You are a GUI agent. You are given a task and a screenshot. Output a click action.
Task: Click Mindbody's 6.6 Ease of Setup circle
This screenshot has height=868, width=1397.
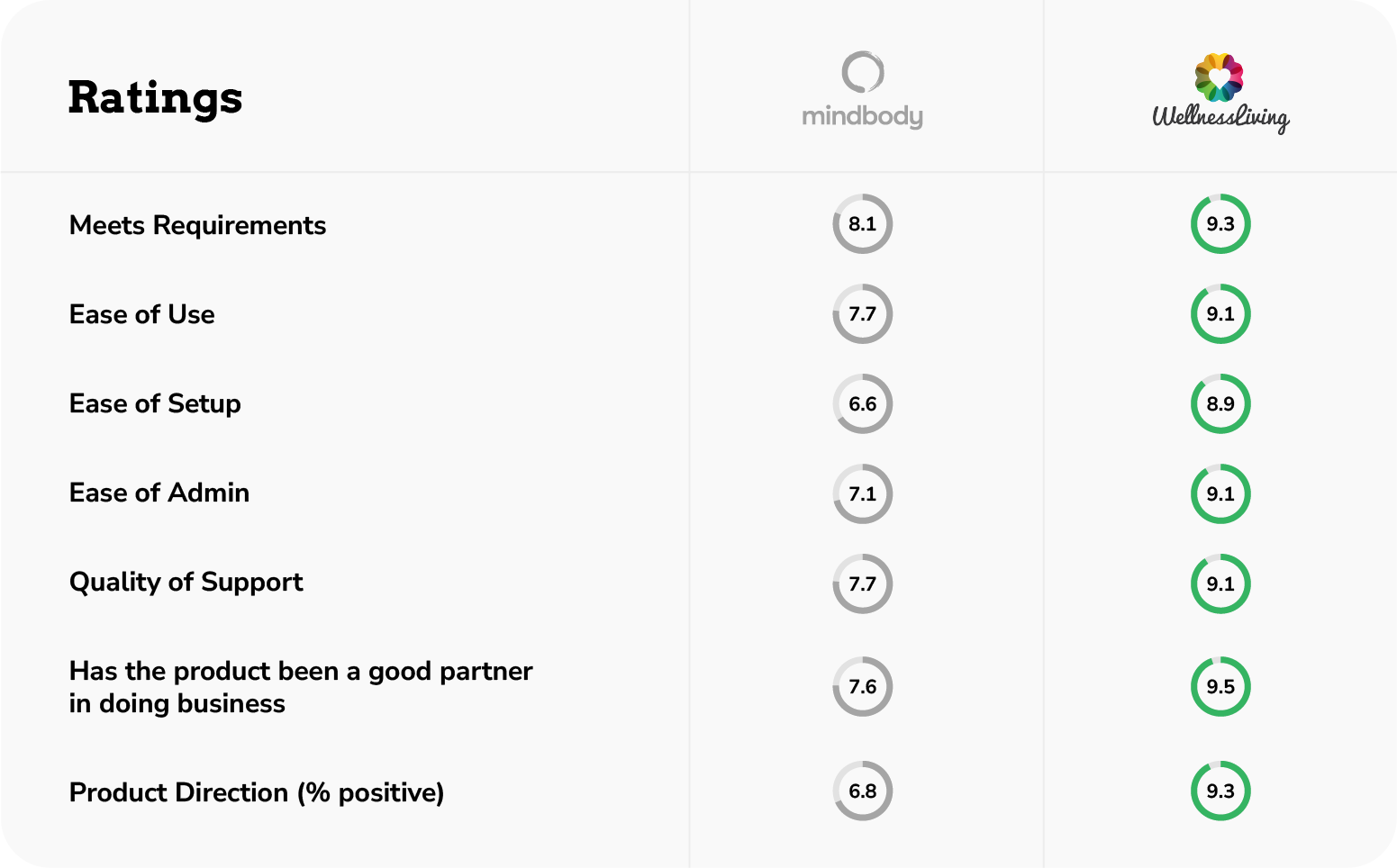point(862,403)
